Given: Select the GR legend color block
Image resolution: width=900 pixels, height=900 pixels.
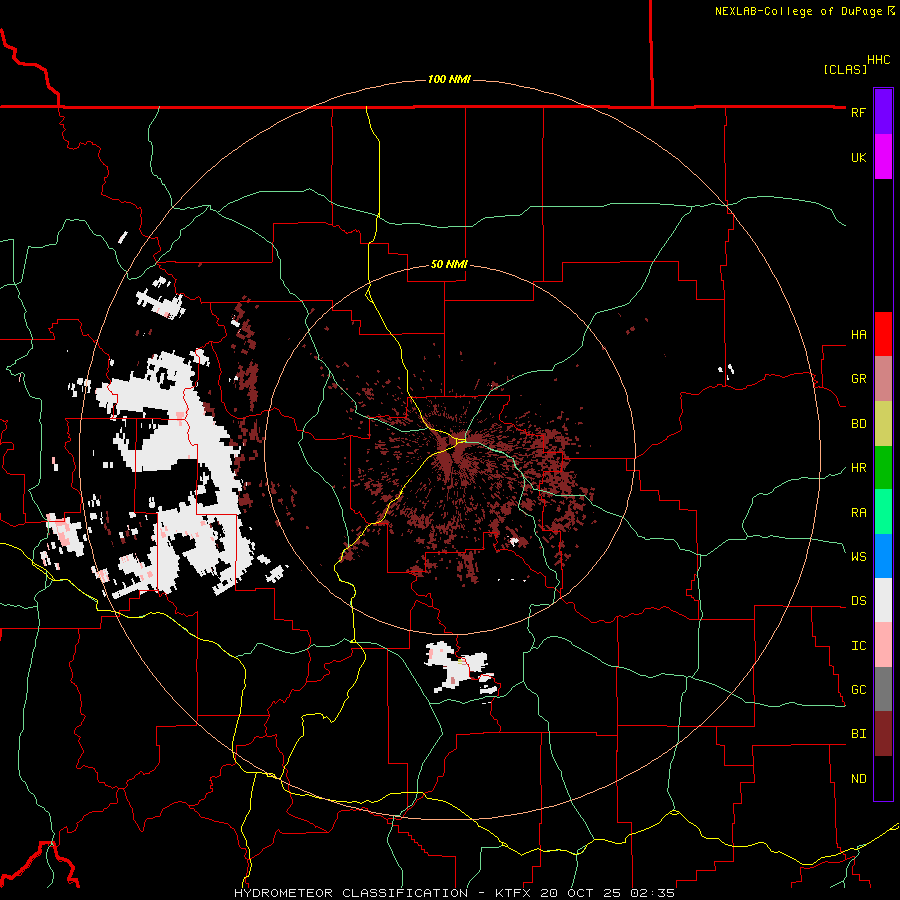Looking at the screenshot, I should pyautogui.click(x=883, y=379).
